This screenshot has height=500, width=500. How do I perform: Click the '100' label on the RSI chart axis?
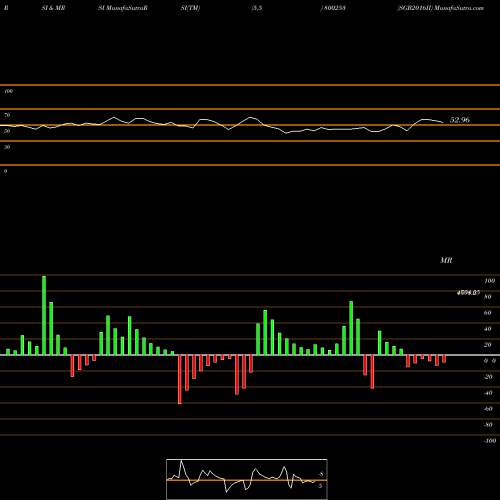coord(8,91)
